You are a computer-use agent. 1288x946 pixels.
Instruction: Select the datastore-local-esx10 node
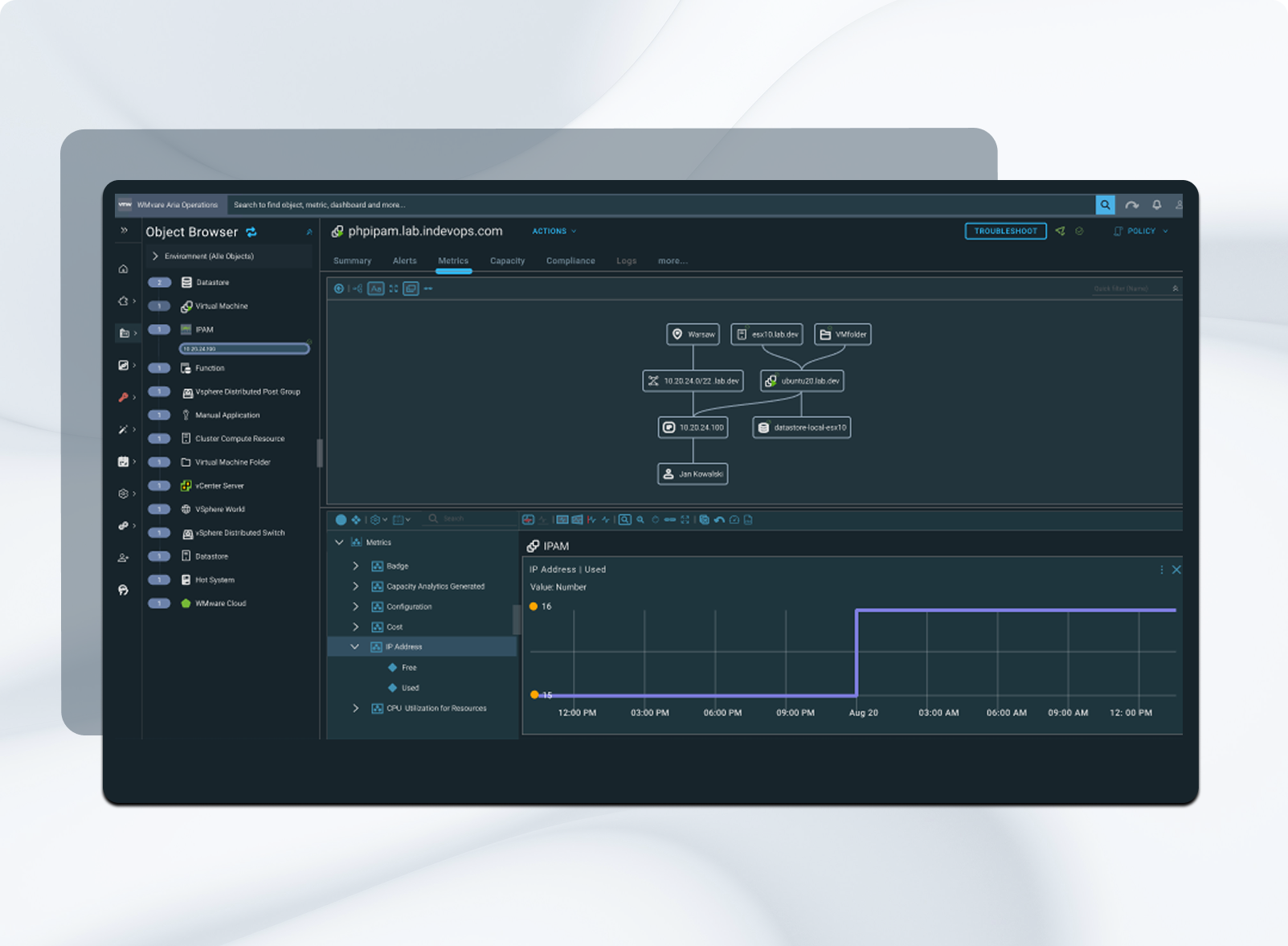tap(801, 428)
